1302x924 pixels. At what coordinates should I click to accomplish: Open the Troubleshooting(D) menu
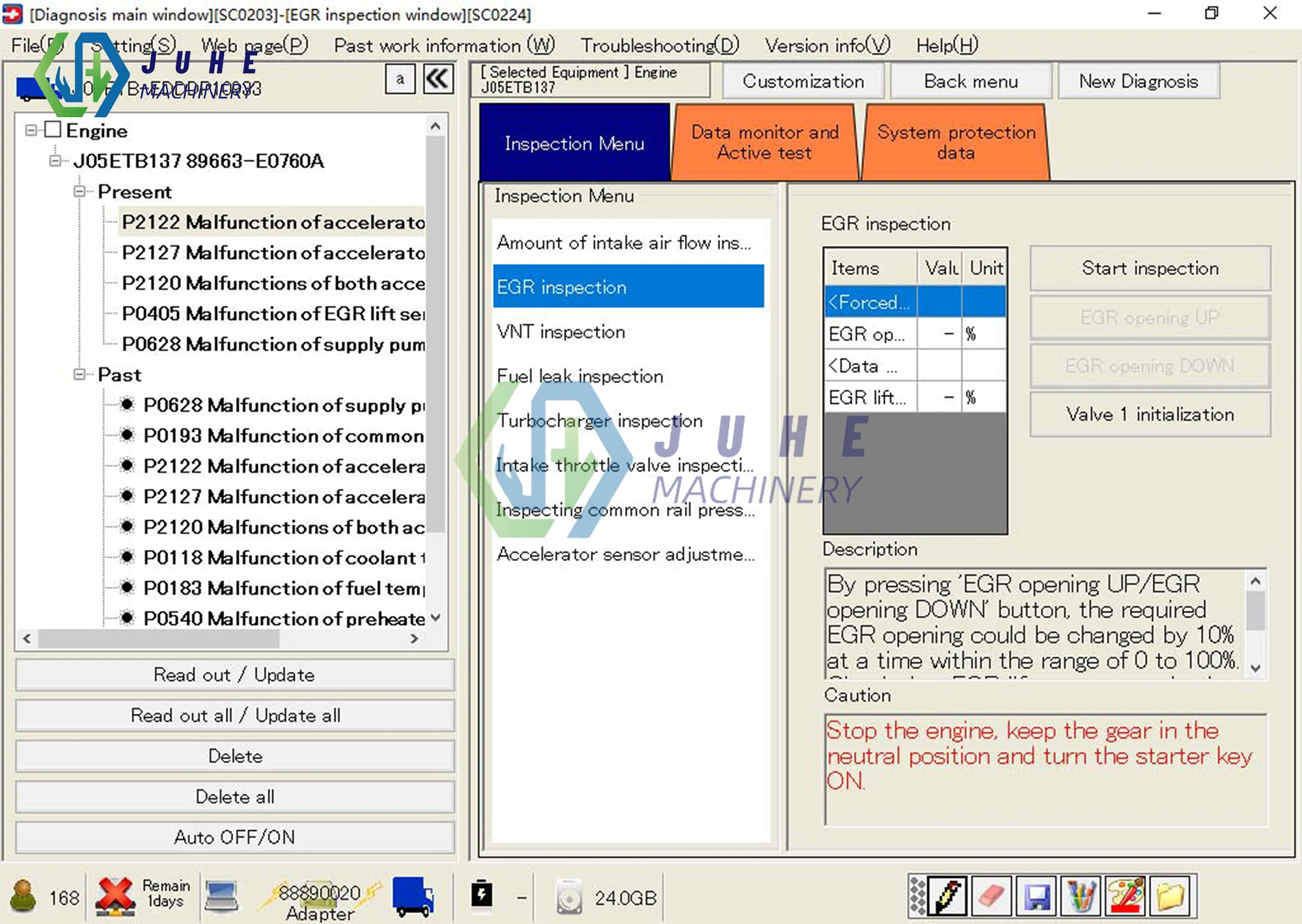pos(659,46)
